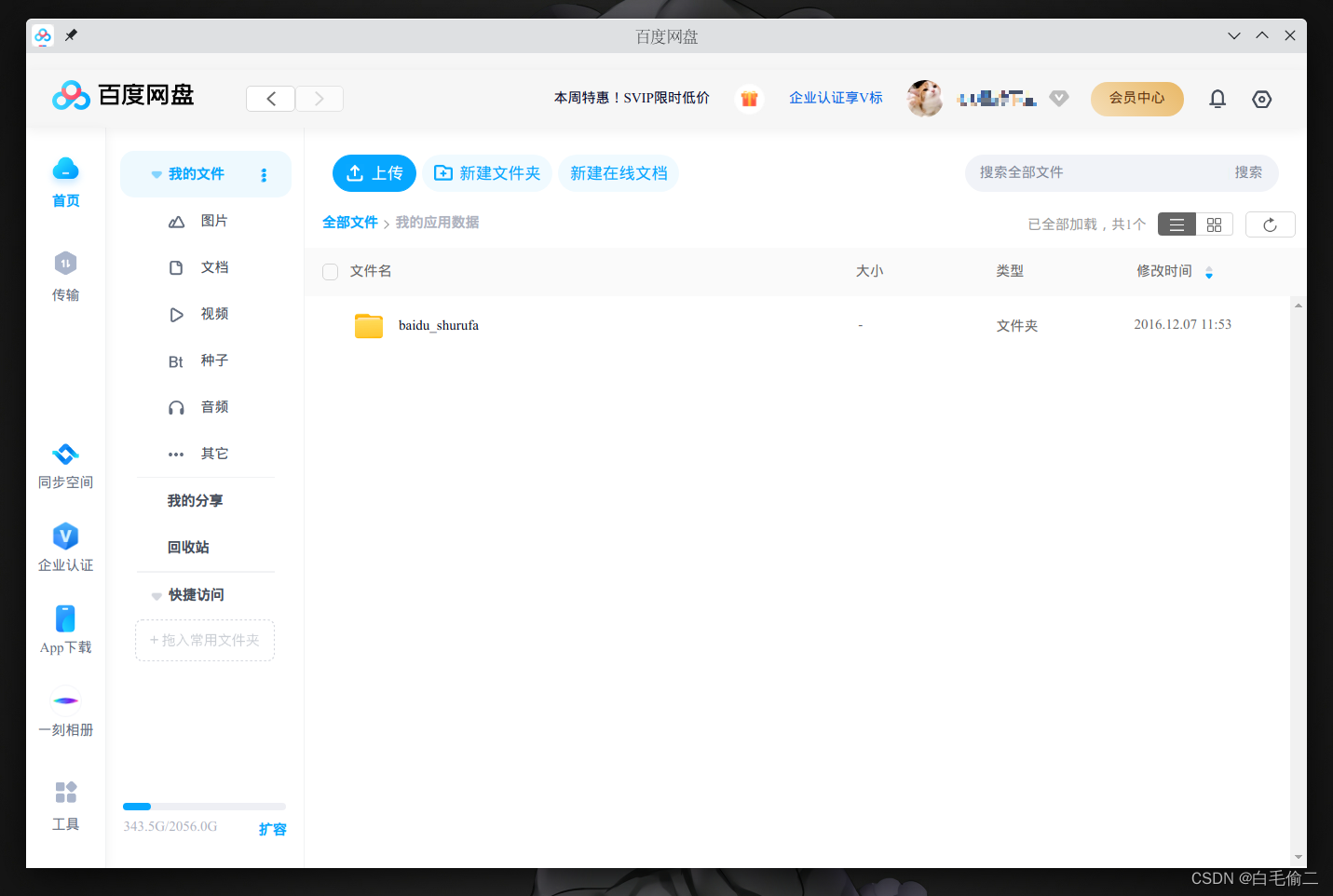Click 新建在线文档 button
The height and width of the screenshot is (896, 1333).
(x=619, y=173)
